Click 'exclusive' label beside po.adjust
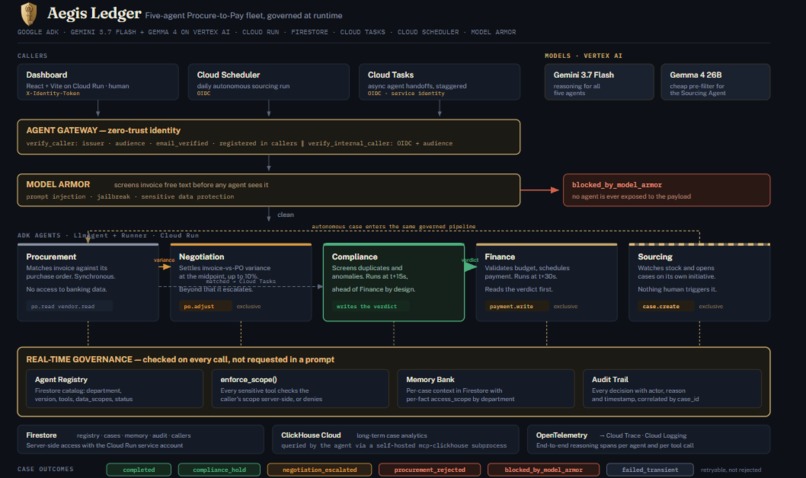Viewport: 806px width, 478px height. (x=249, y=306)
